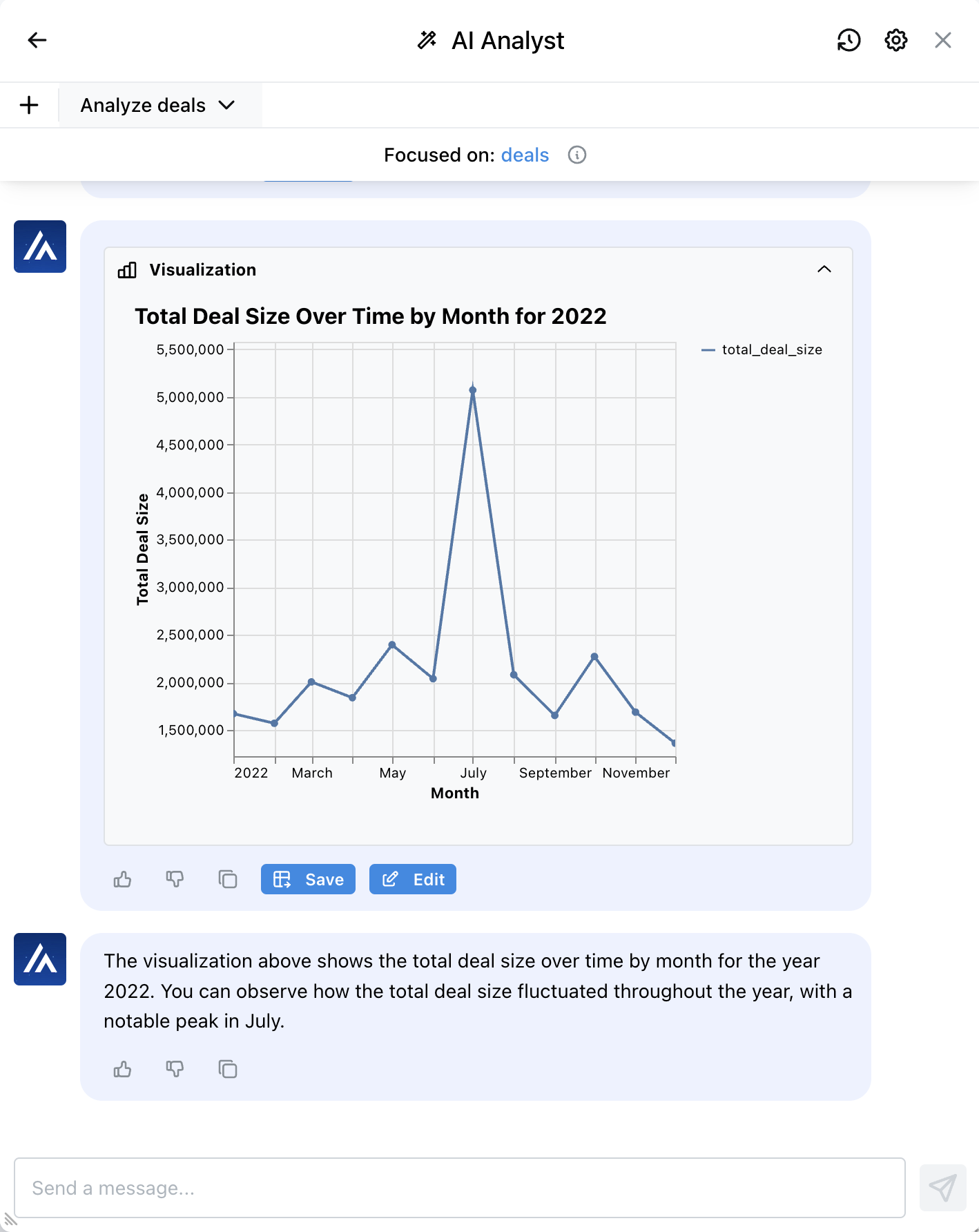Collapse the Visualization panel chevron

pos(824,269)
